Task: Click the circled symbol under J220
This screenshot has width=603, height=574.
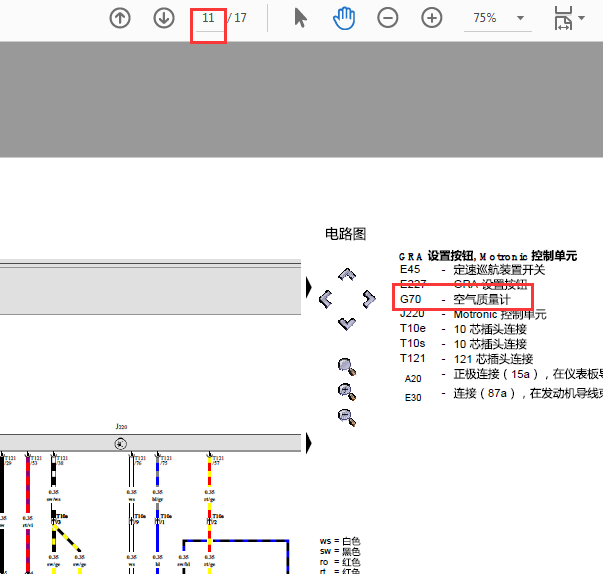Action: [x=120, y=444]
